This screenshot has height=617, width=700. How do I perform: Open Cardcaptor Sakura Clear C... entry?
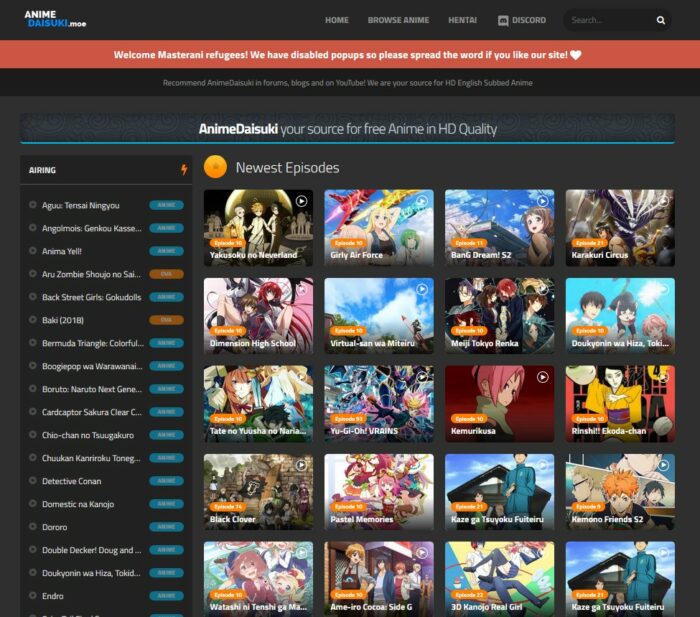click(92, 412)
